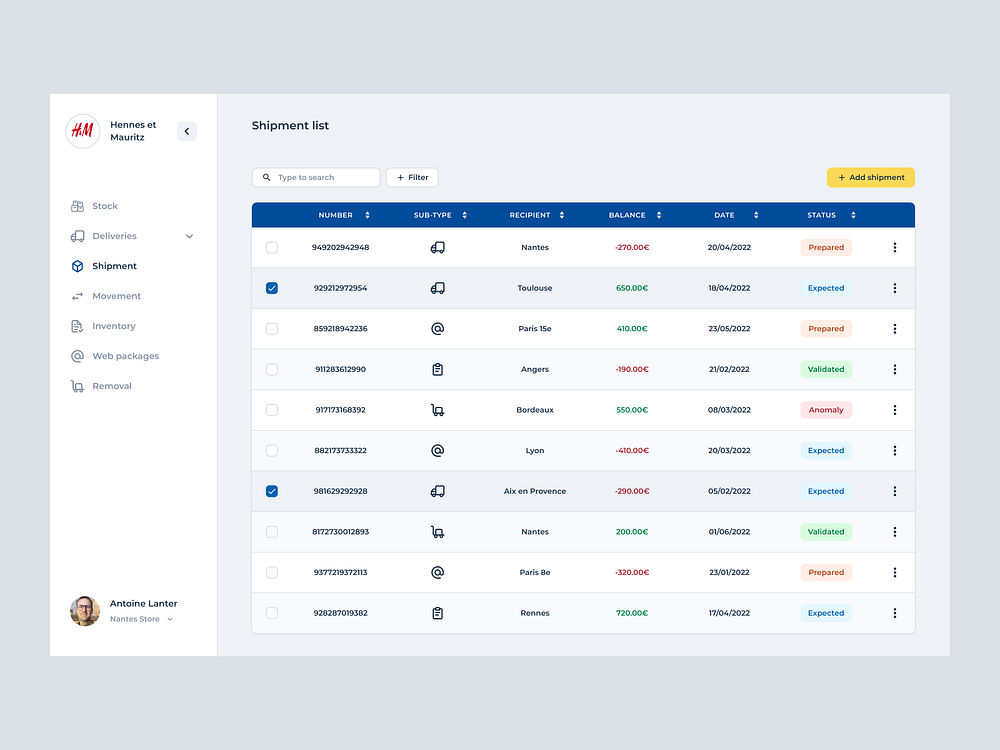Image resolution: width=1000 pixels, height=750 pixels.
Task: Click the Movement arrows icon
Action: coord(78,296)
